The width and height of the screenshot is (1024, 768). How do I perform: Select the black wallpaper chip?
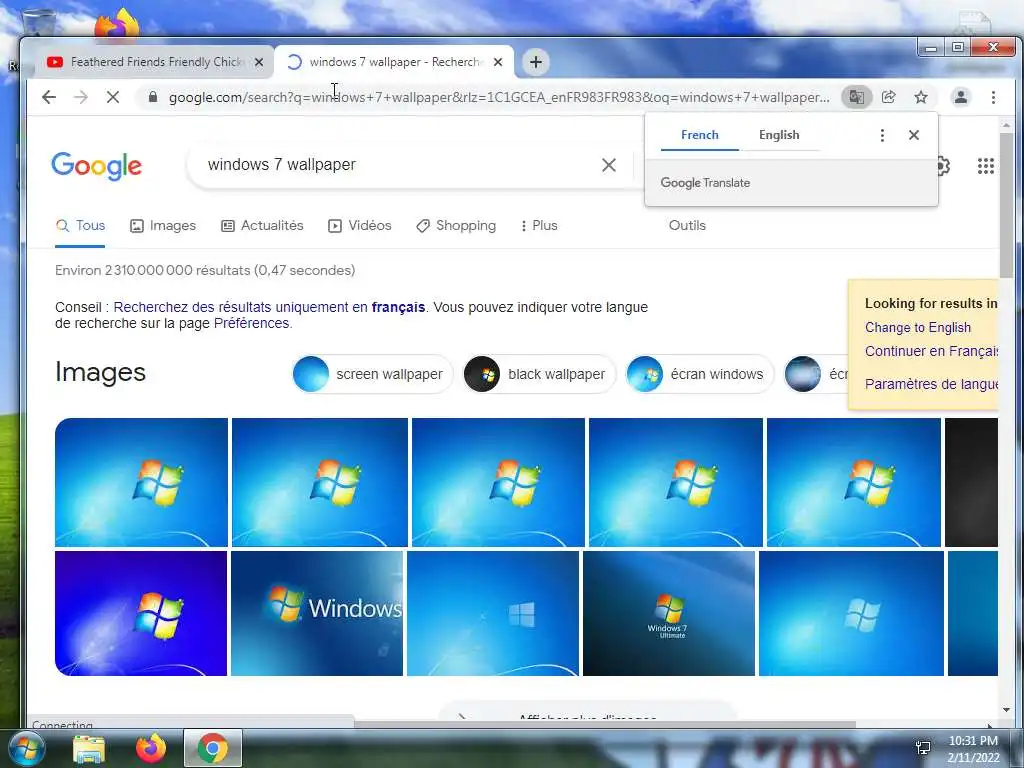point(539,374)
